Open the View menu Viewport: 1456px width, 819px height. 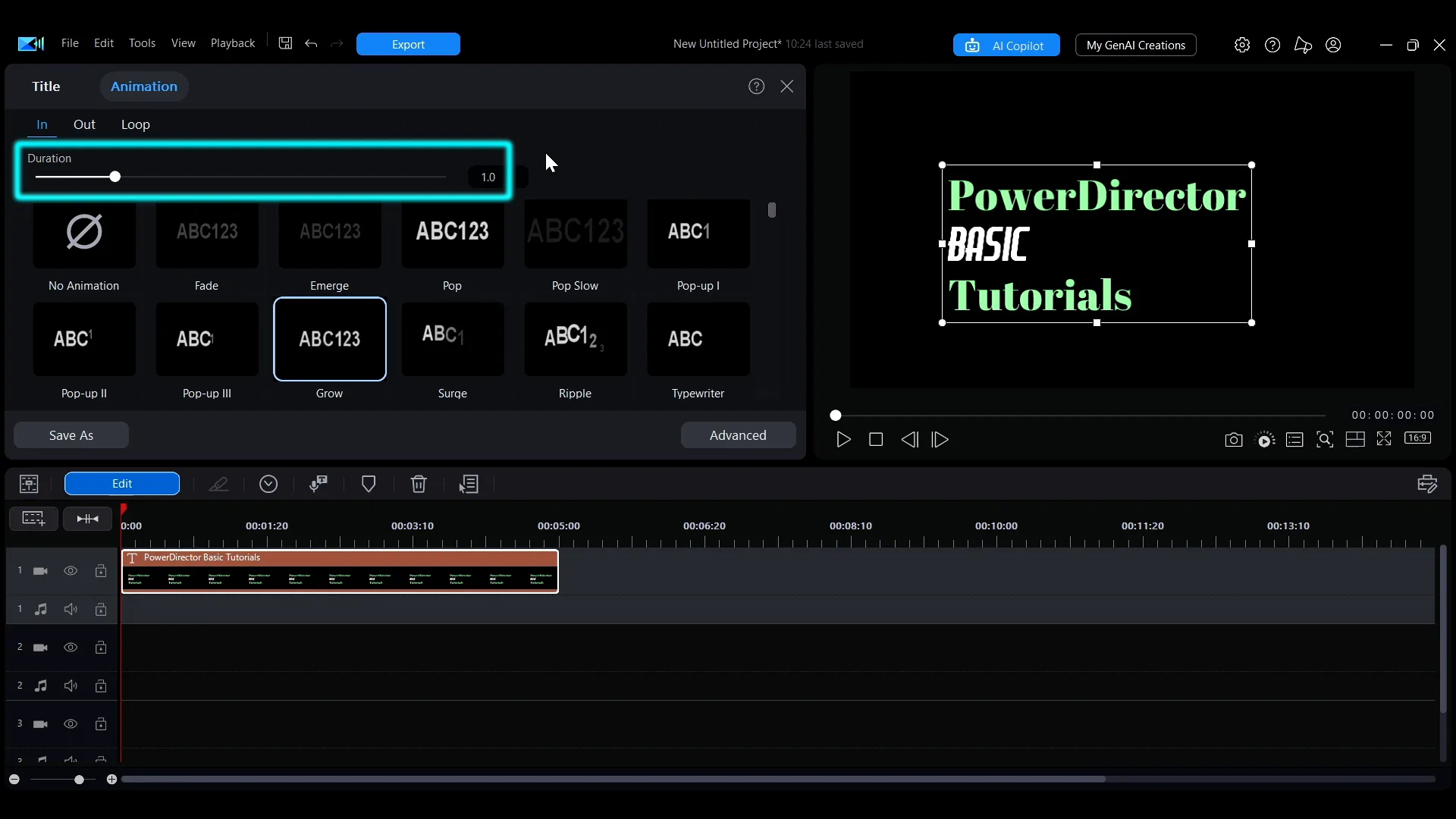(x=184, y=43)
